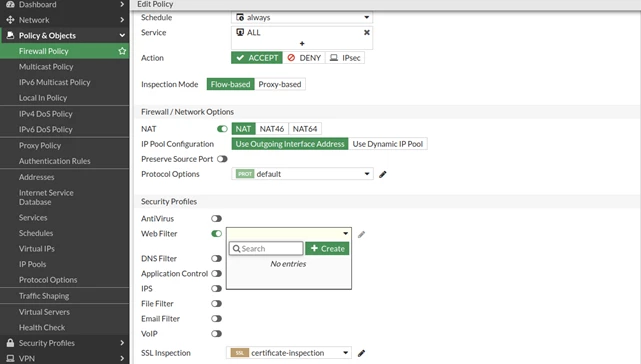Open SSL Inspection certificate-inspection dropdown
Image resolution: width=641 pixels, height=364 pixels.
pyautogui.click(x=289, y=353)
